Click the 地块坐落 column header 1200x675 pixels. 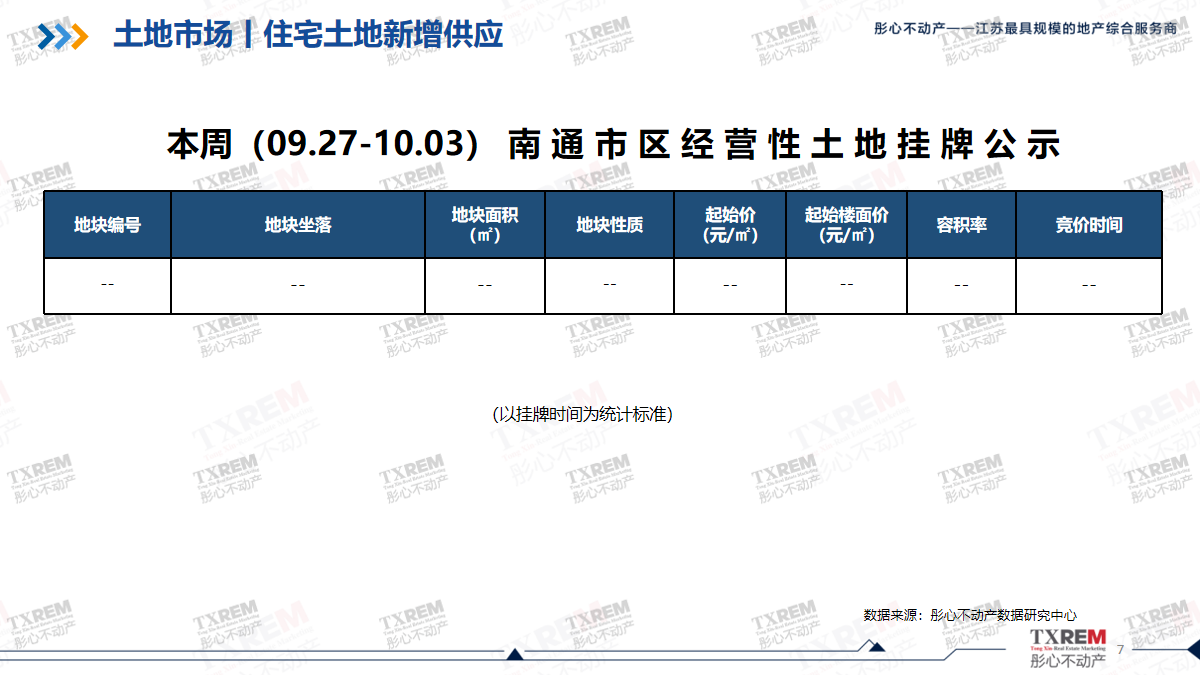coord(298,225)
